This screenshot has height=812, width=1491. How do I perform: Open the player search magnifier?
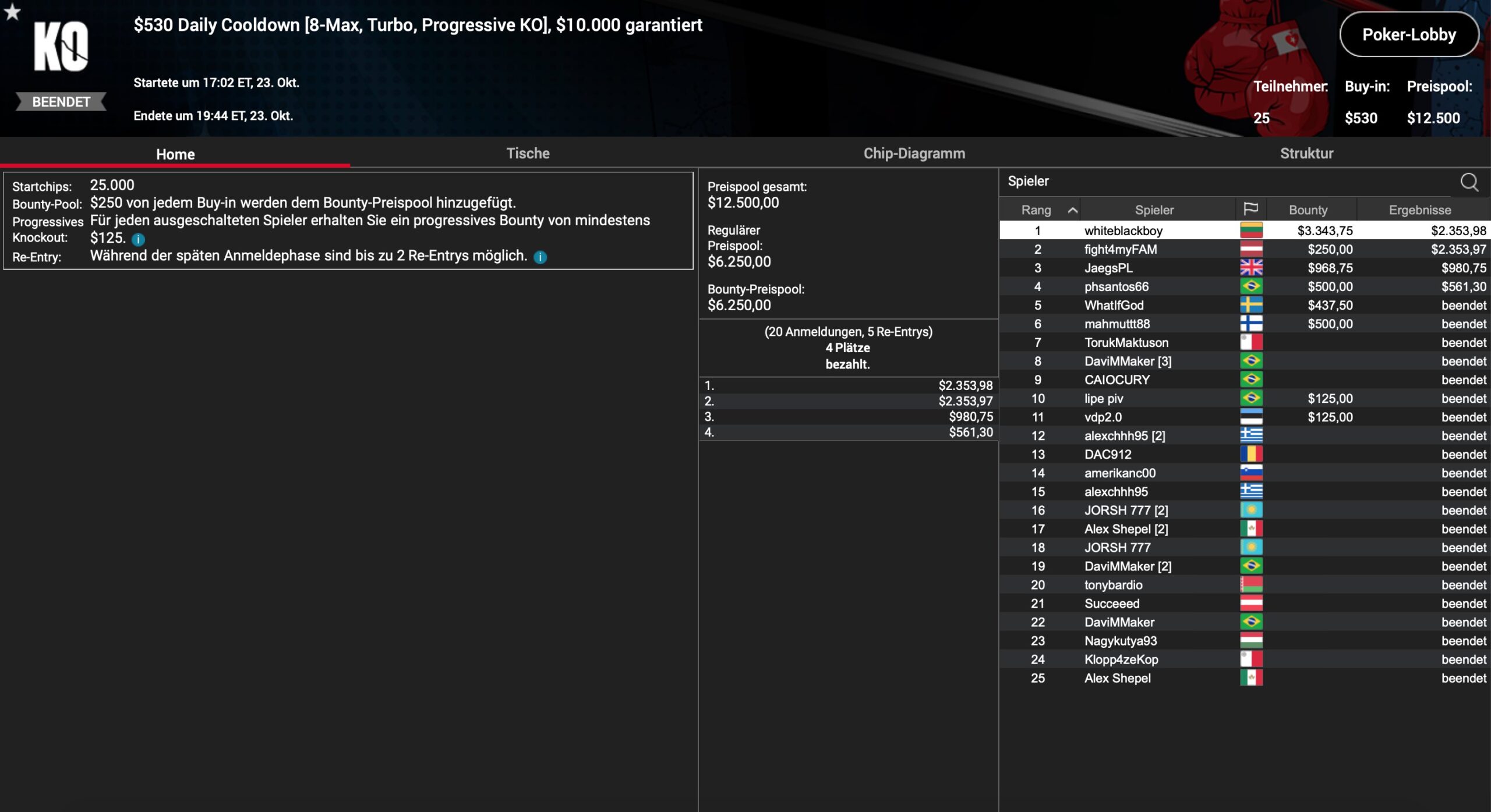pyautogui.click(x=1469, y=182)
